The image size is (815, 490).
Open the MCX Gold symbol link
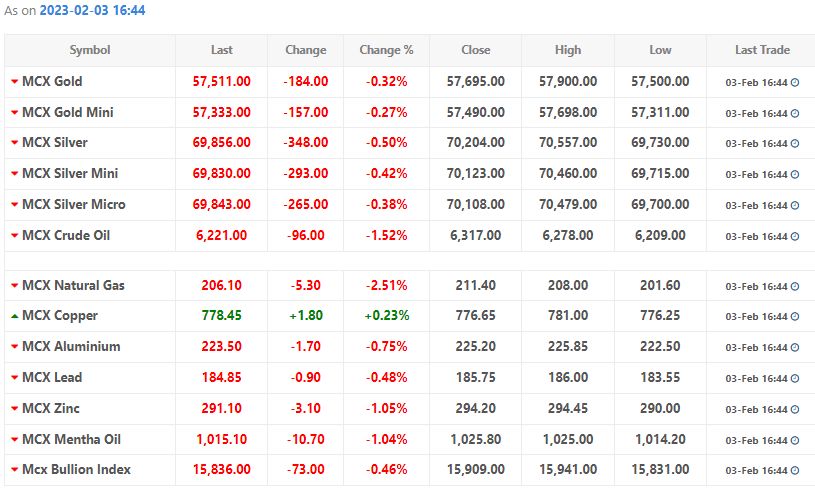[52, 82]
